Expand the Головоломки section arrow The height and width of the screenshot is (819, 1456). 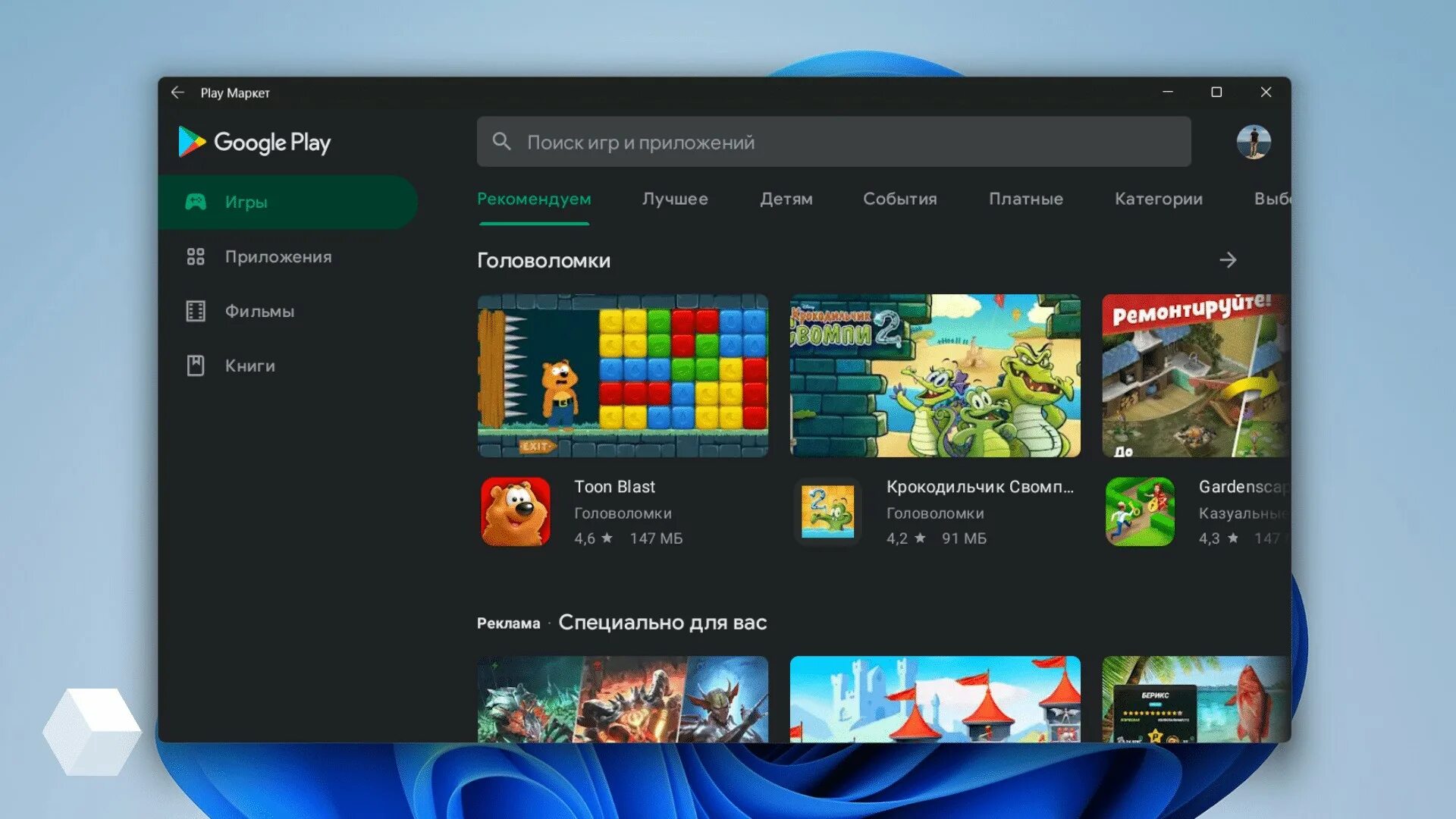1228,259
